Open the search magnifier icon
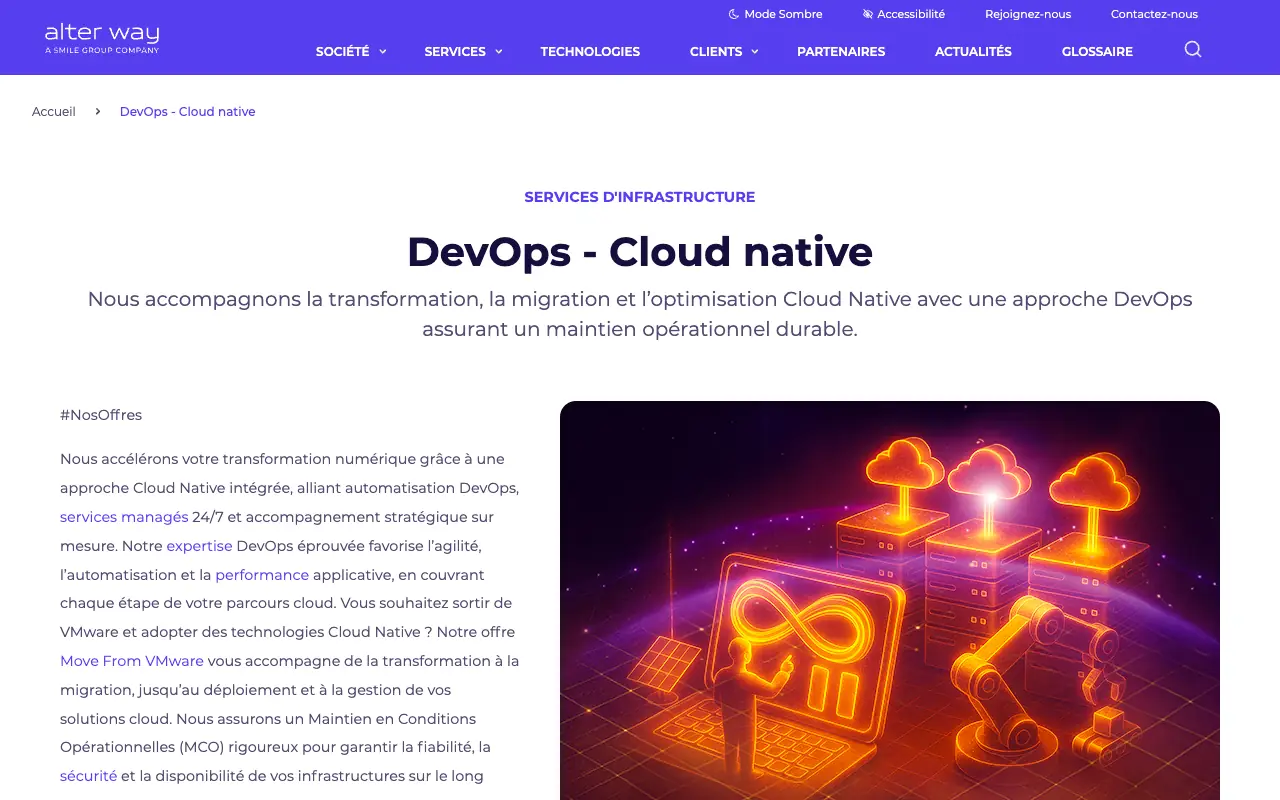The image size is (1280, 800). click(x=1192, y=49)
